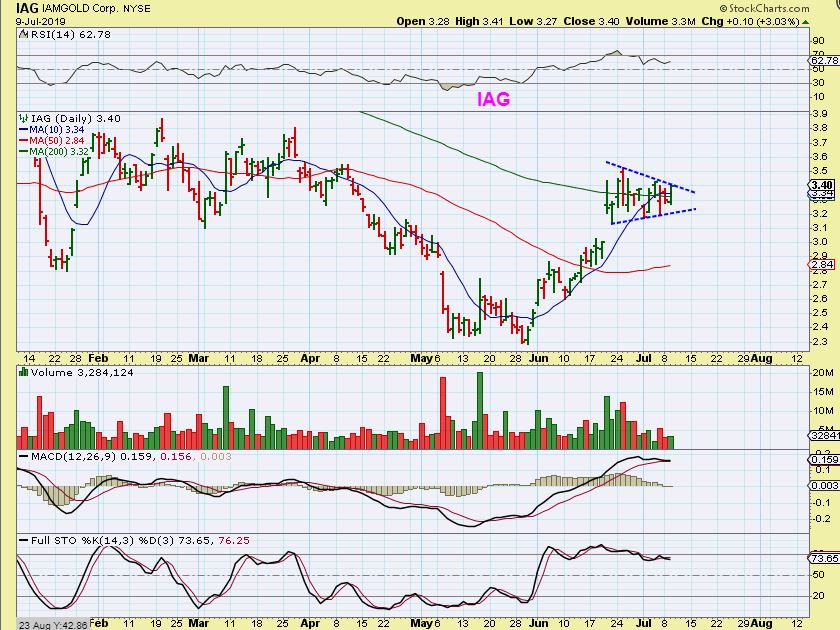Click the RSI(14) 62.78 indicator label
The height and width of the screenshot is (630, 840).
(x=71, y=34)
